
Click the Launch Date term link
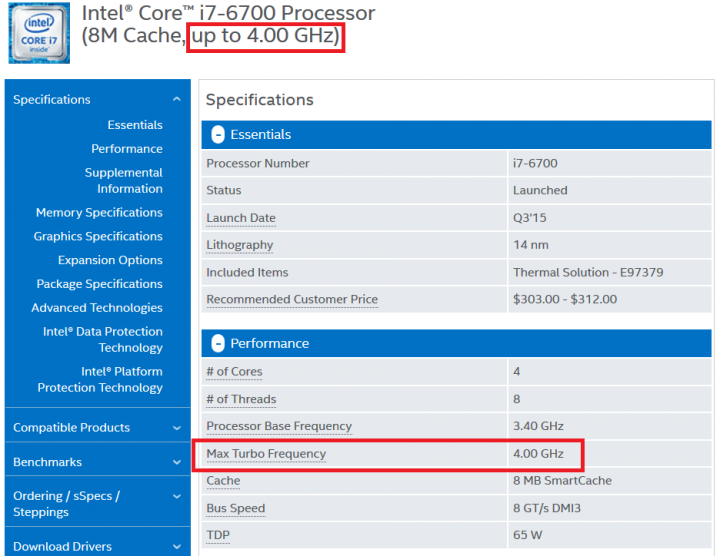[241, 218]
